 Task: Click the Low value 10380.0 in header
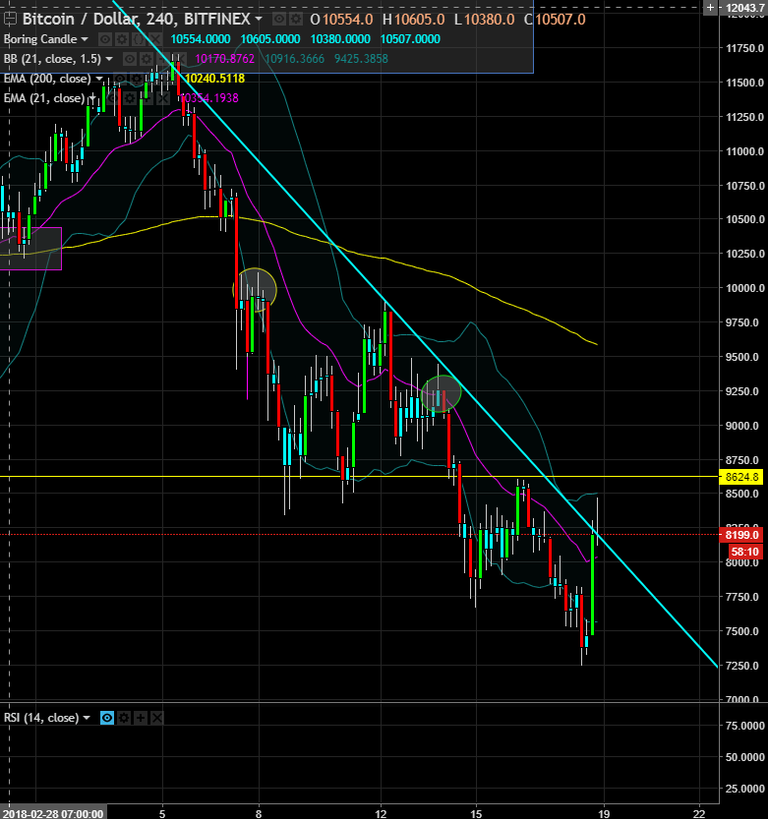[490, 19]
